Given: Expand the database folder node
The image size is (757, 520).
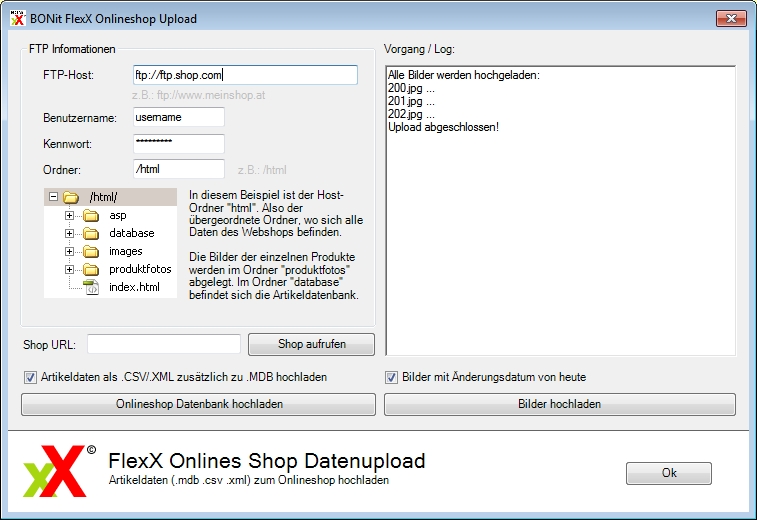Looking at the screenshot, I should 70,234.
